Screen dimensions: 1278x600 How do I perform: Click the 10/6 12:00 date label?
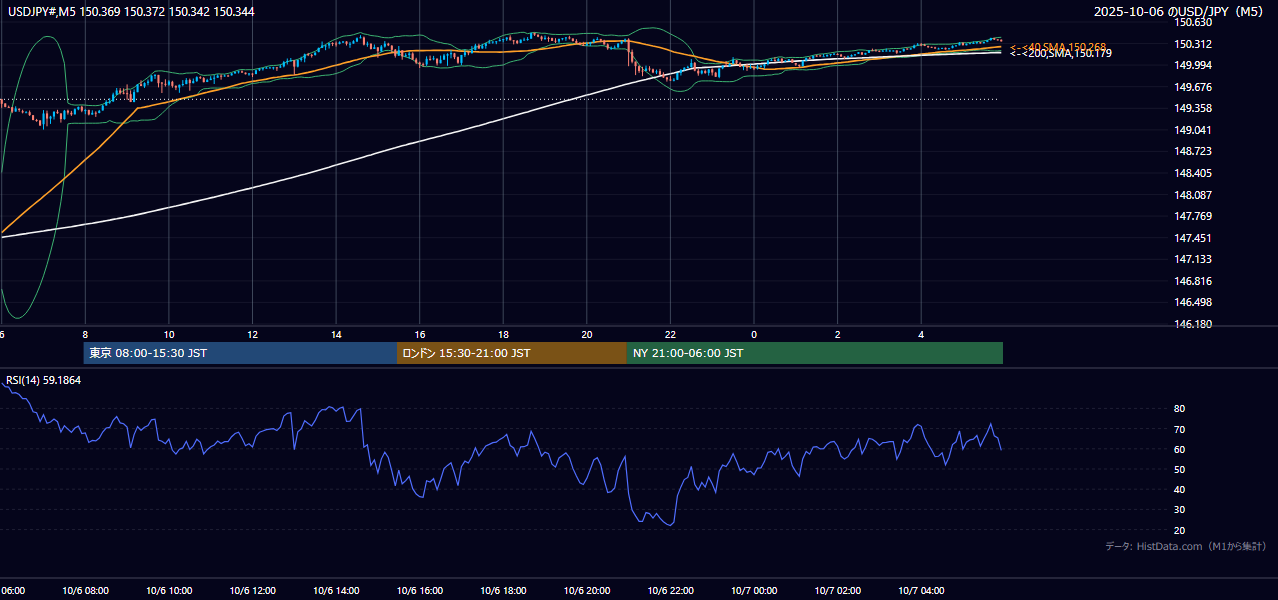(252, 591)
